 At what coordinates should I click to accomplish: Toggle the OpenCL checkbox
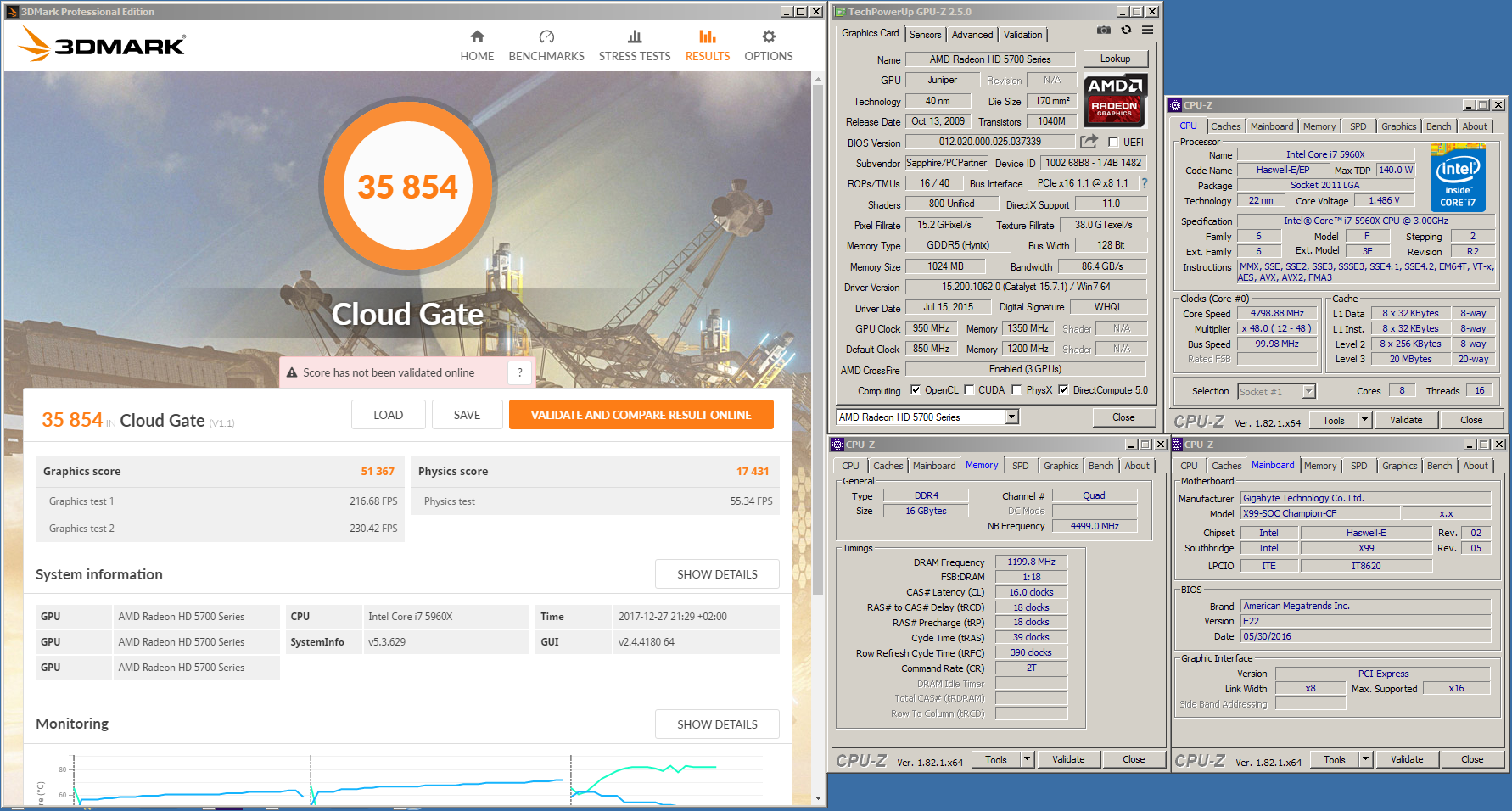[916, 390]
